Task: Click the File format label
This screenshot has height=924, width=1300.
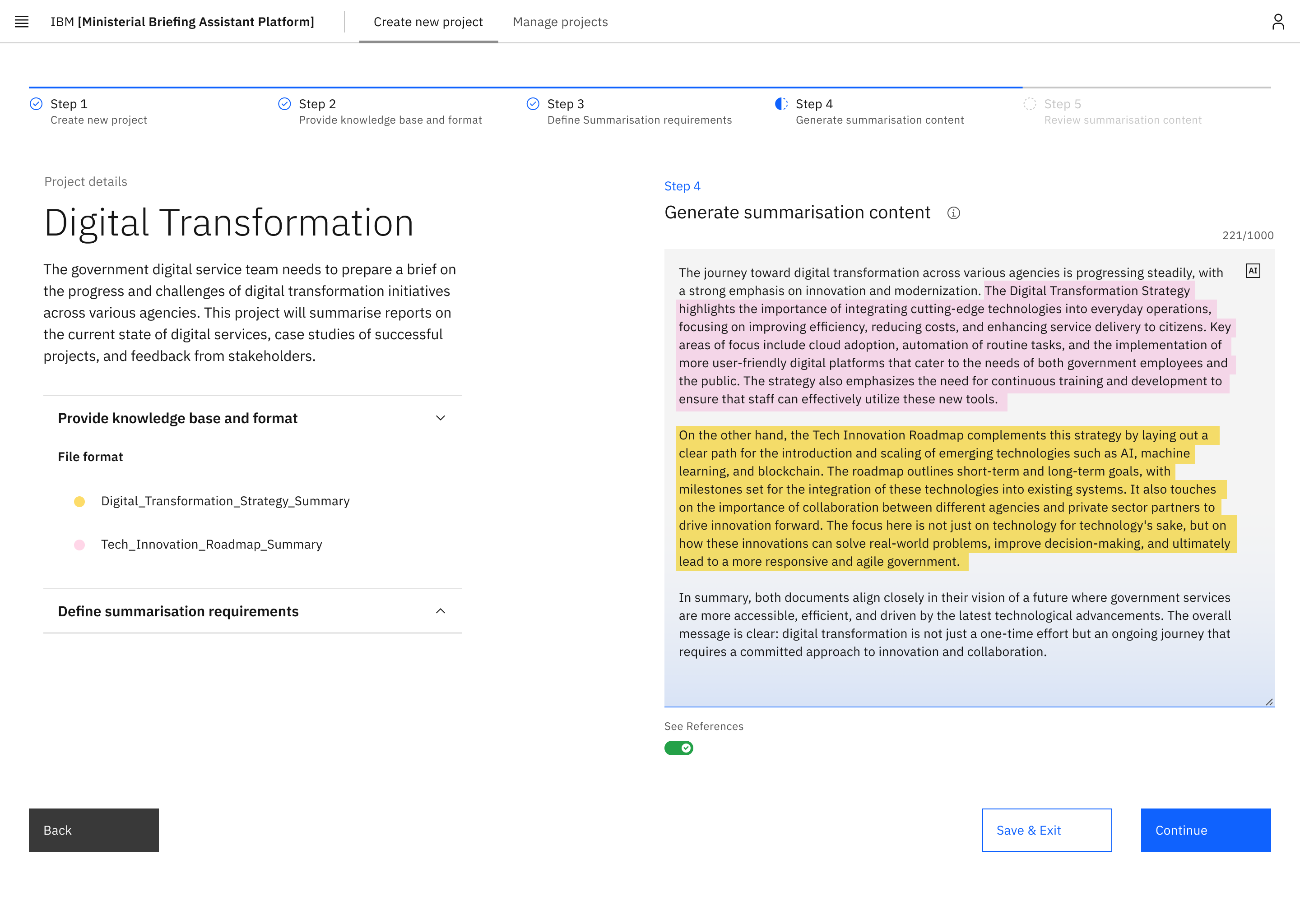Action: coord(90,457)
